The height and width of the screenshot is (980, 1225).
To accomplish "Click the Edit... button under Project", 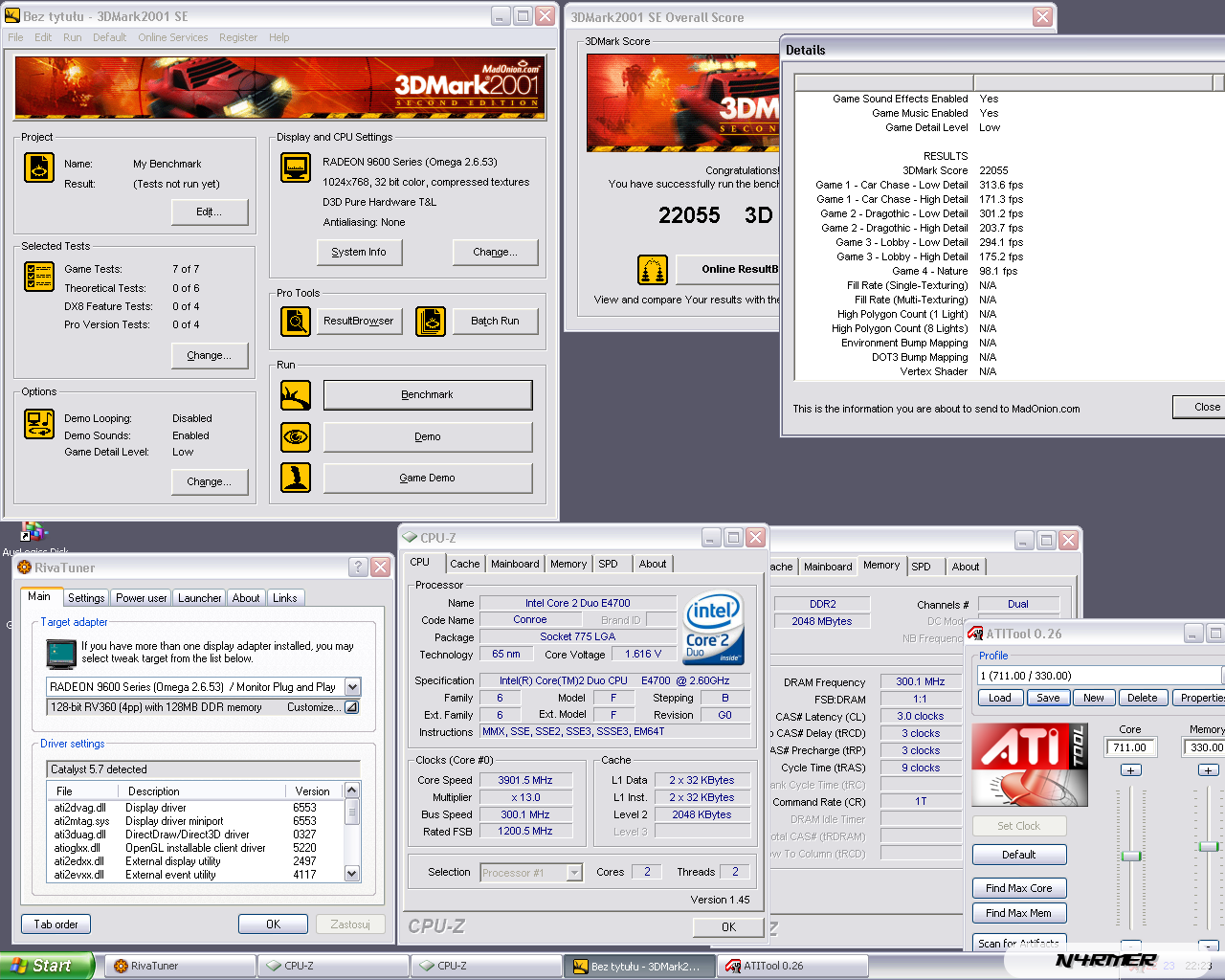I will point(210,212).
